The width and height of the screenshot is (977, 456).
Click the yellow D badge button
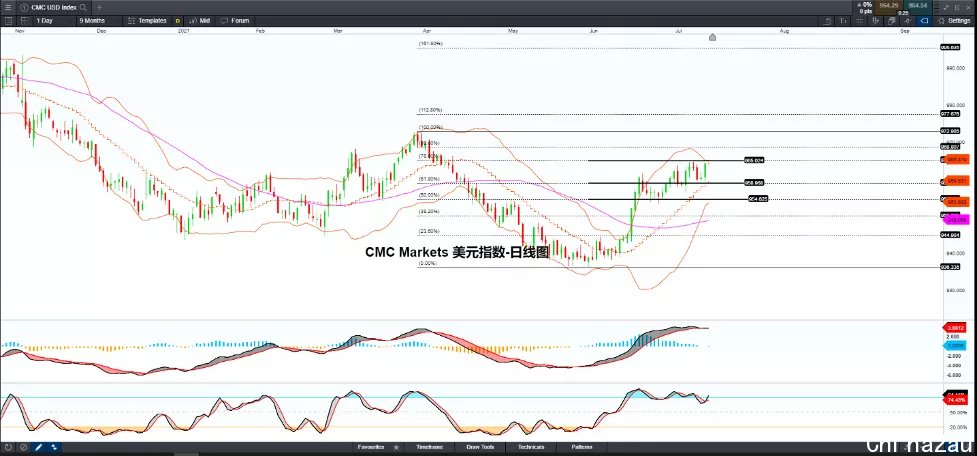tap(178, 21)
